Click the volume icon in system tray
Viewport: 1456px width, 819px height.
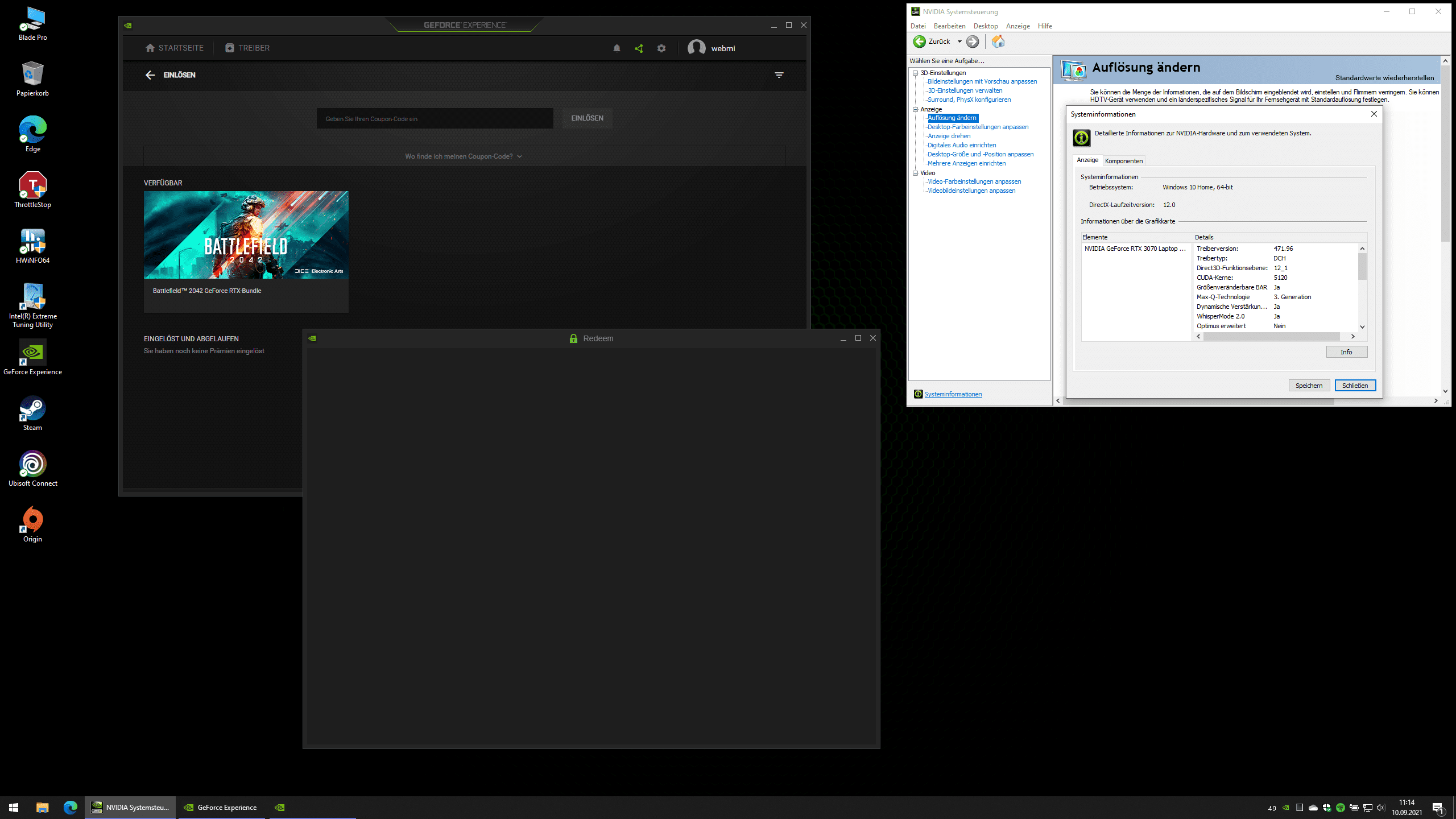pos(1380,808)
